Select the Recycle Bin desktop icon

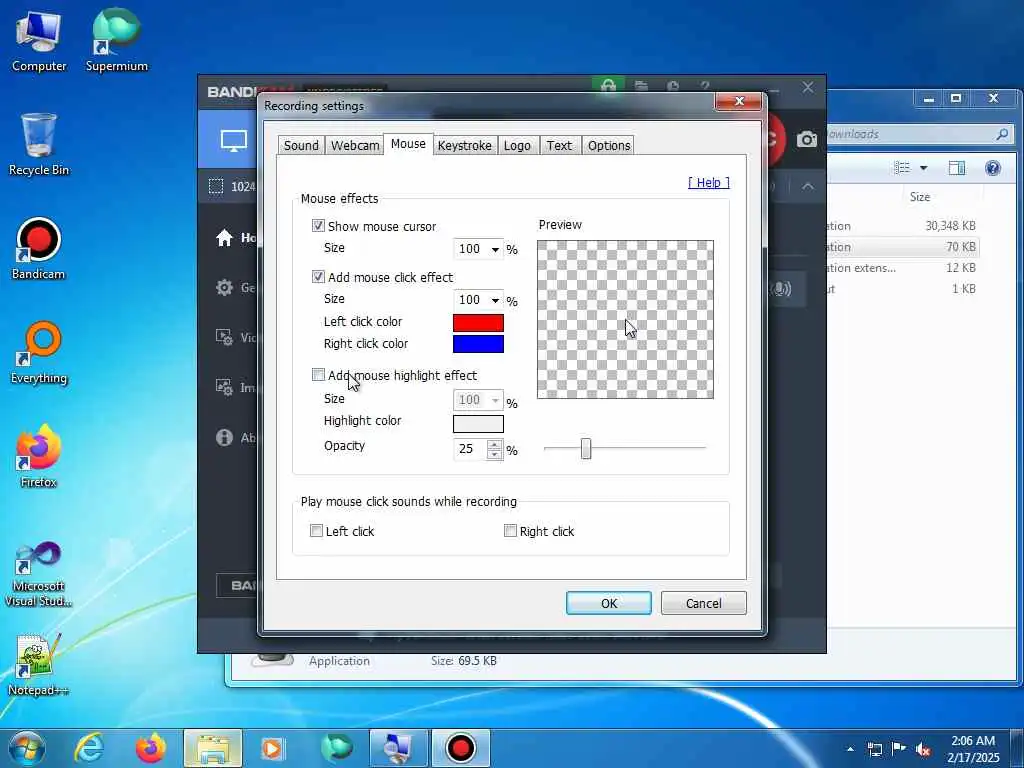click(x=39, y=145)
